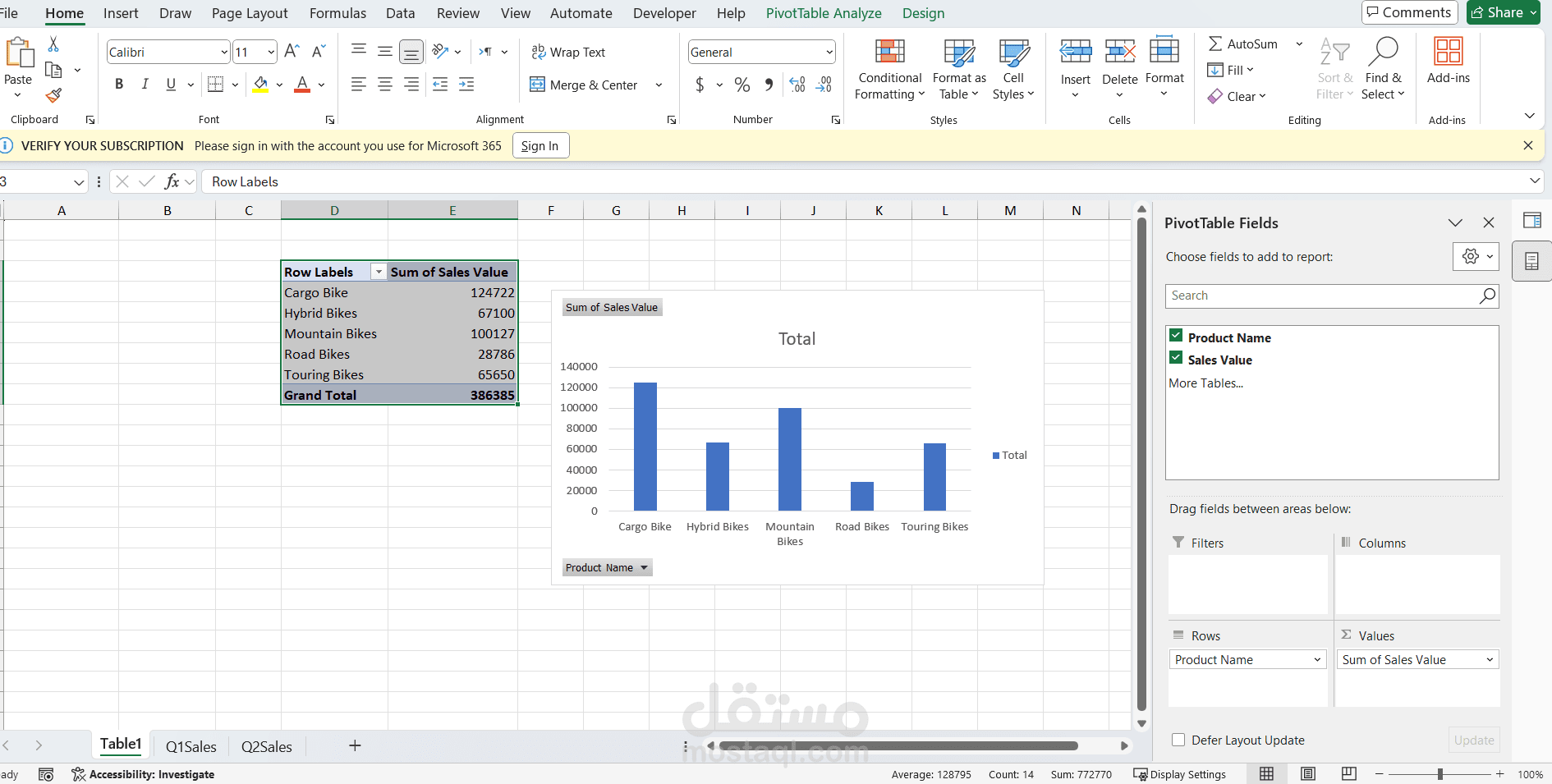Image resolution: width=1552 pixels, height=784 pixels.
Task: Open the Product Name dropdown on chart
Action: click(642, 567)
